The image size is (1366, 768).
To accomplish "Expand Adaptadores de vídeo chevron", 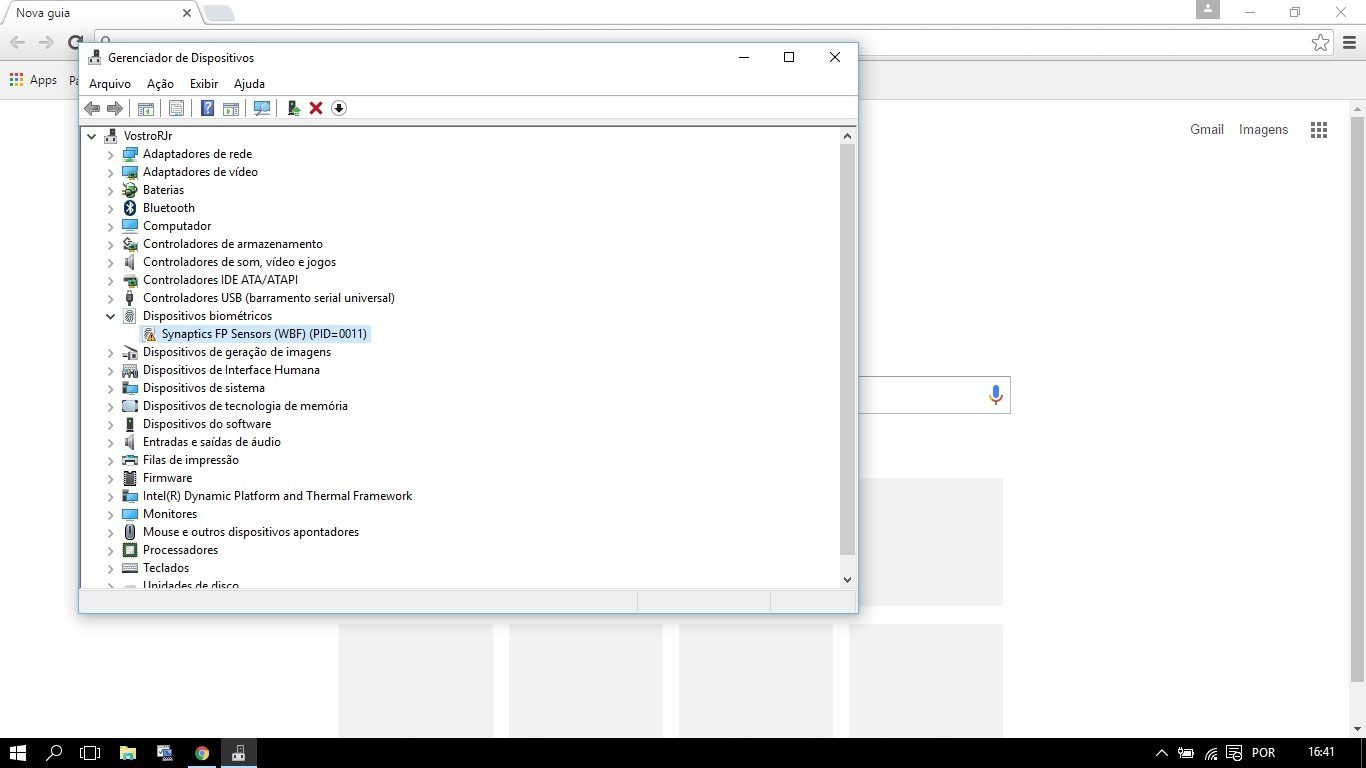I will pos(110,172).
